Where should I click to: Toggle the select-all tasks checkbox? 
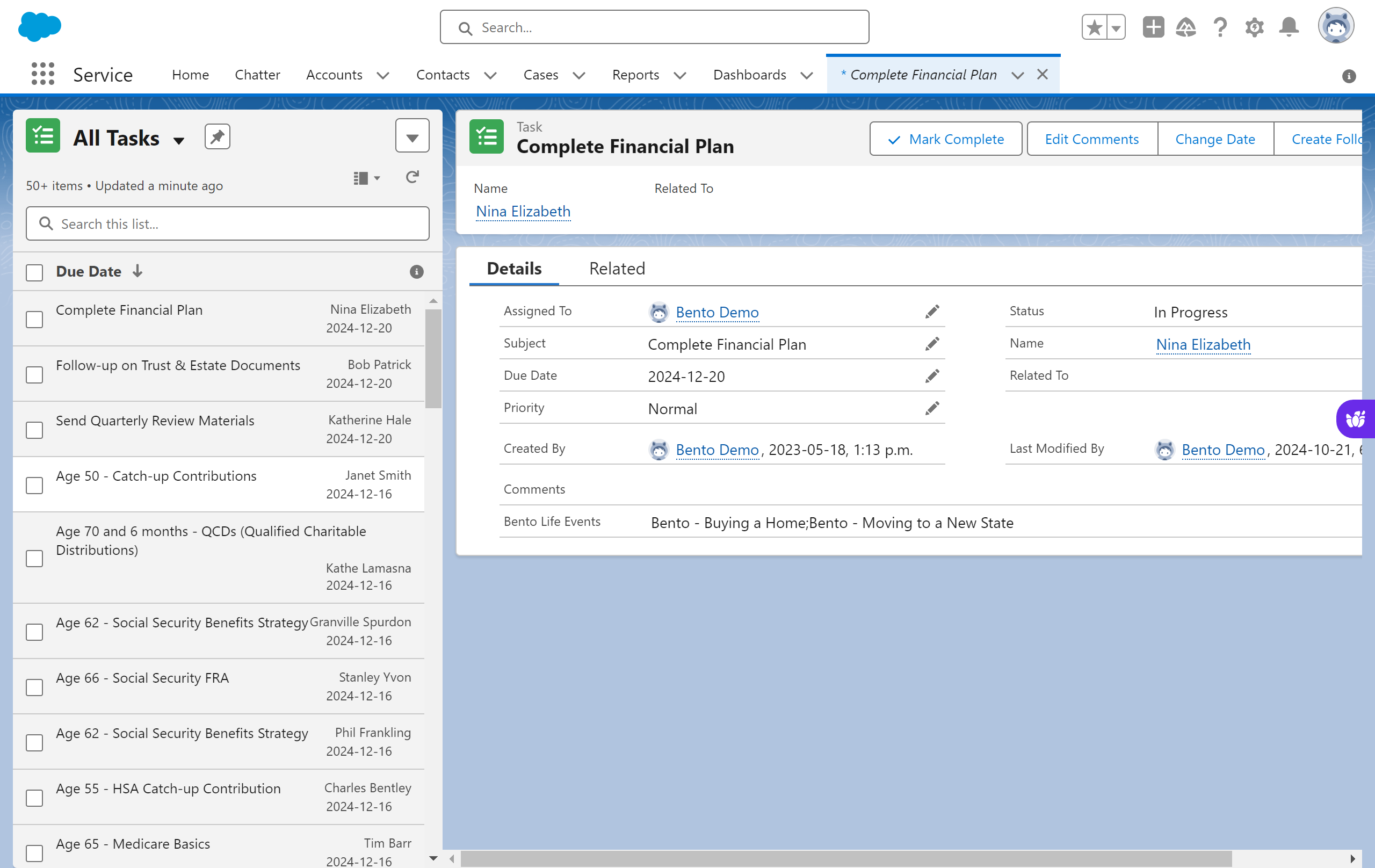click(x=34, y=272)
